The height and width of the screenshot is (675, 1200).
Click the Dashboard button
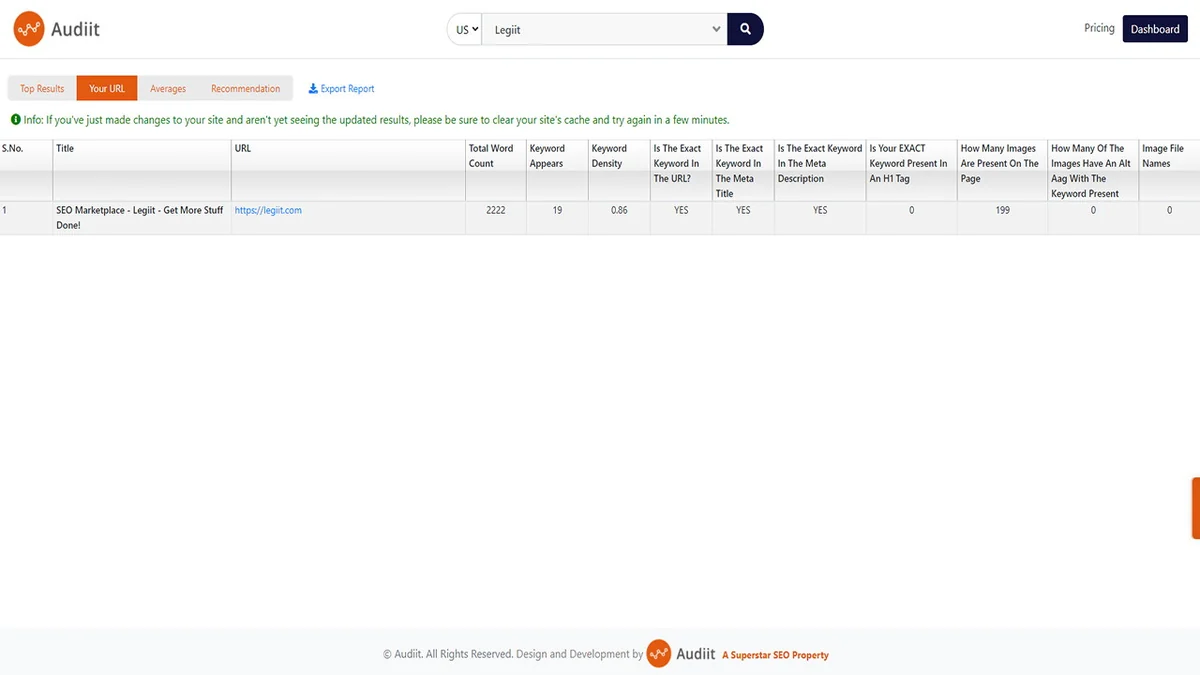[x=1155, y=29]
